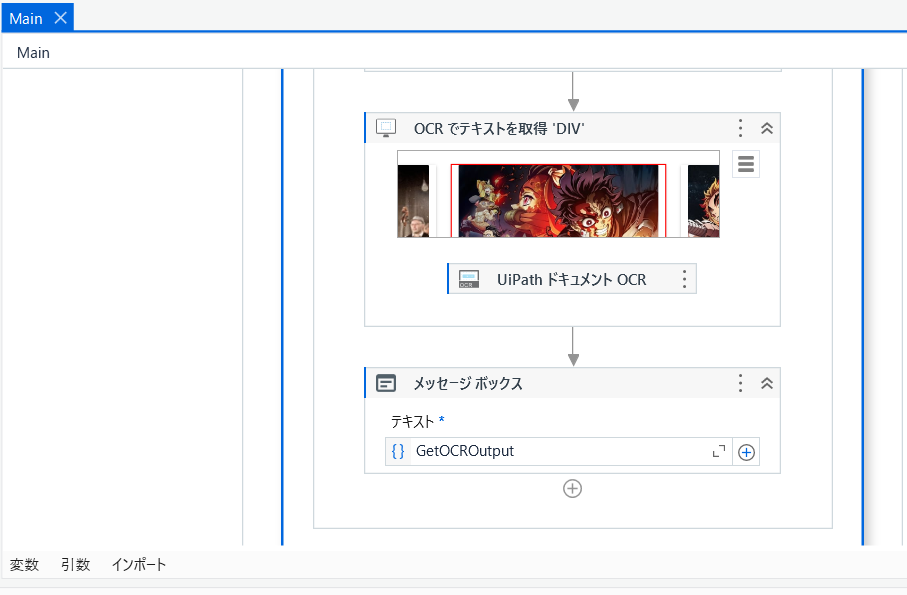907x595 pixels.
Task: Click the UiPath Document OCR engine icon
Action: (469, 279)
